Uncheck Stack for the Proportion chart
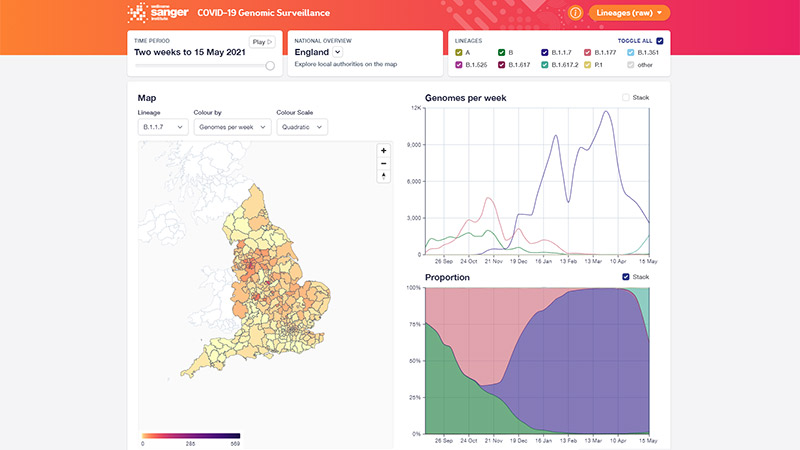 tap(626, 276)
